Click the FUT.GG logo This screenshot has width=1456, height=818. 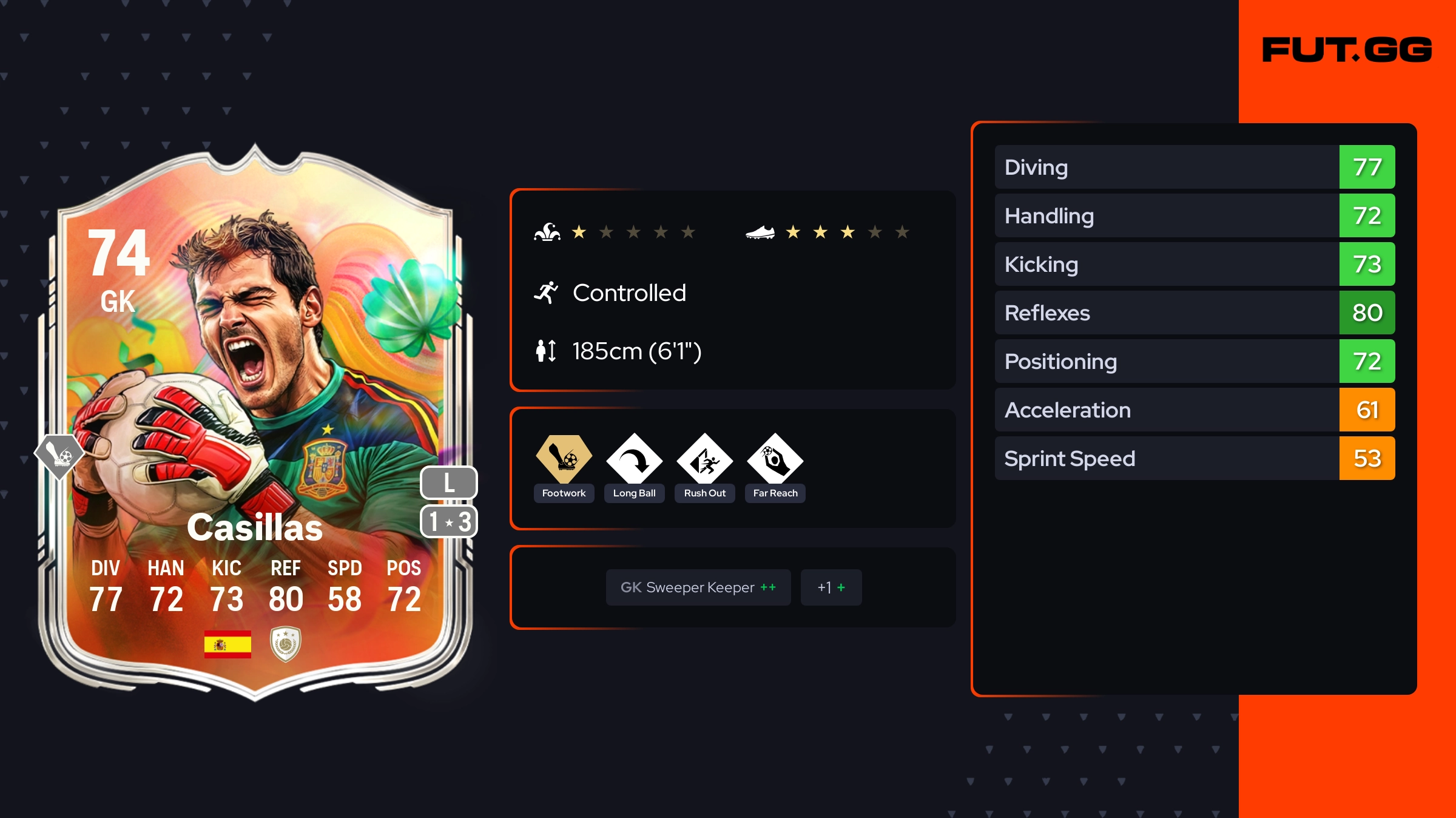click(1347, 50)
